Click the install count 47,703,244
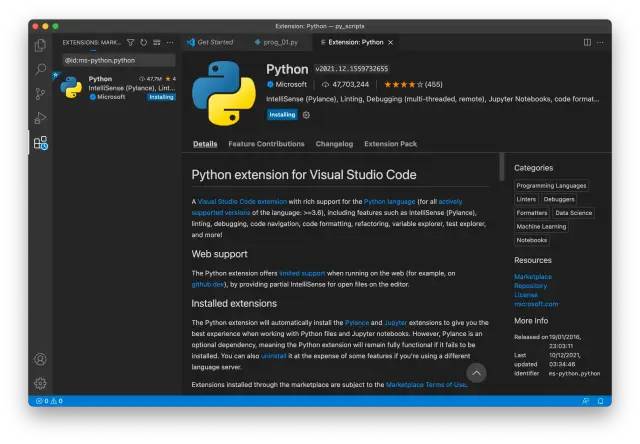640x444 pixels. tap(345, 84)
